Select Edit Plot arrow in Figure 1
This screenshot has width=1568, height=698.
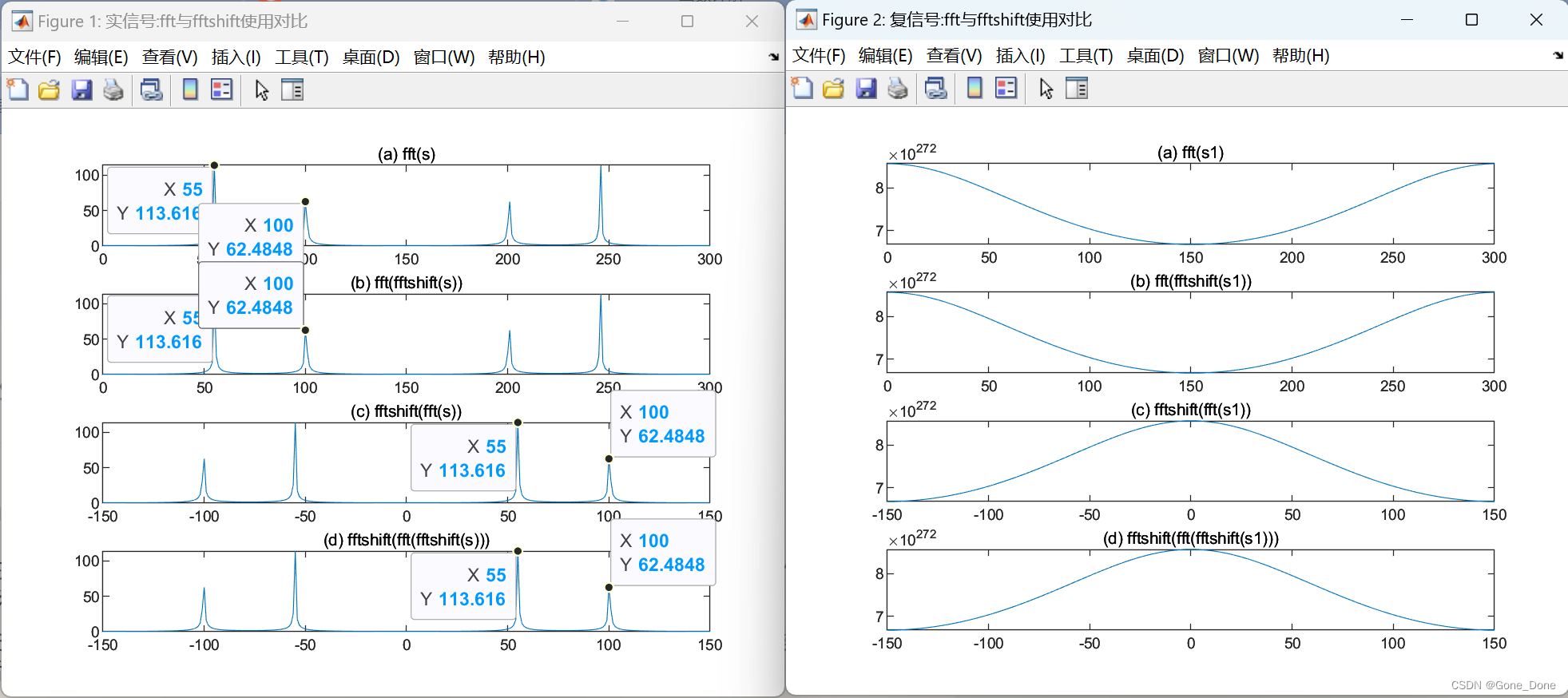click(261, 89)
